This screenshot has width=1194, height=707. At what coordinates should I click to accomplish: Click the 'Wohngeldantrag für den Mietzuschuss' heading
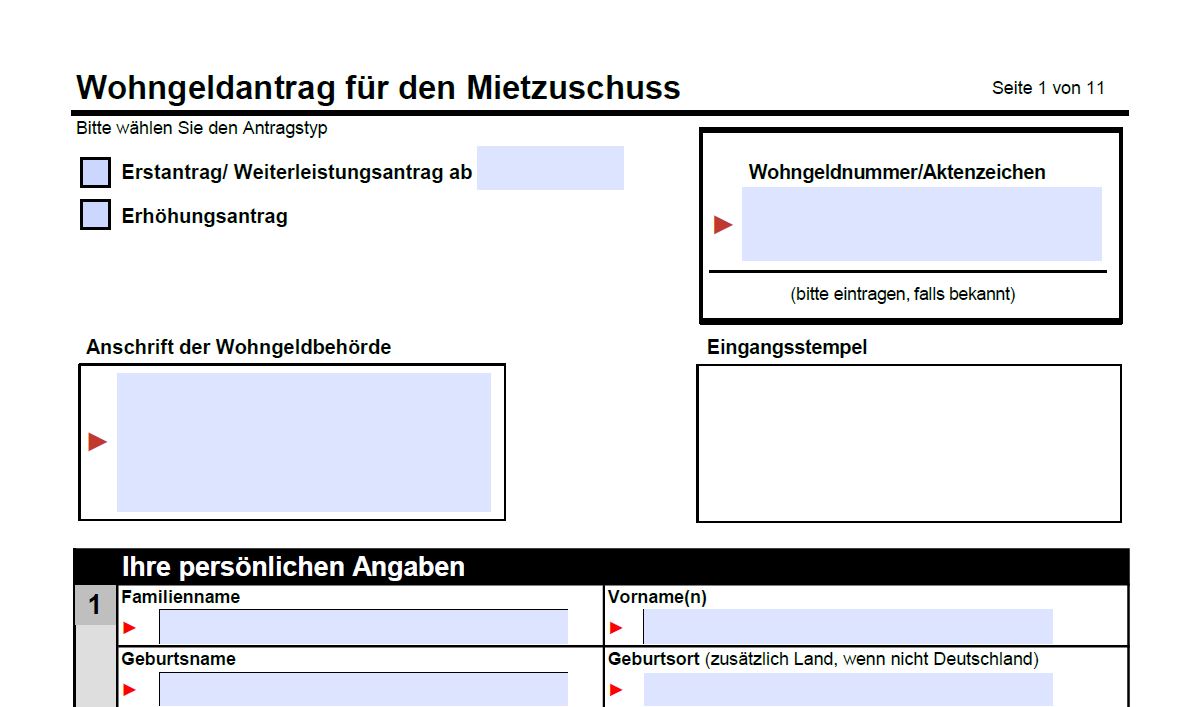[x=378, y=88]
